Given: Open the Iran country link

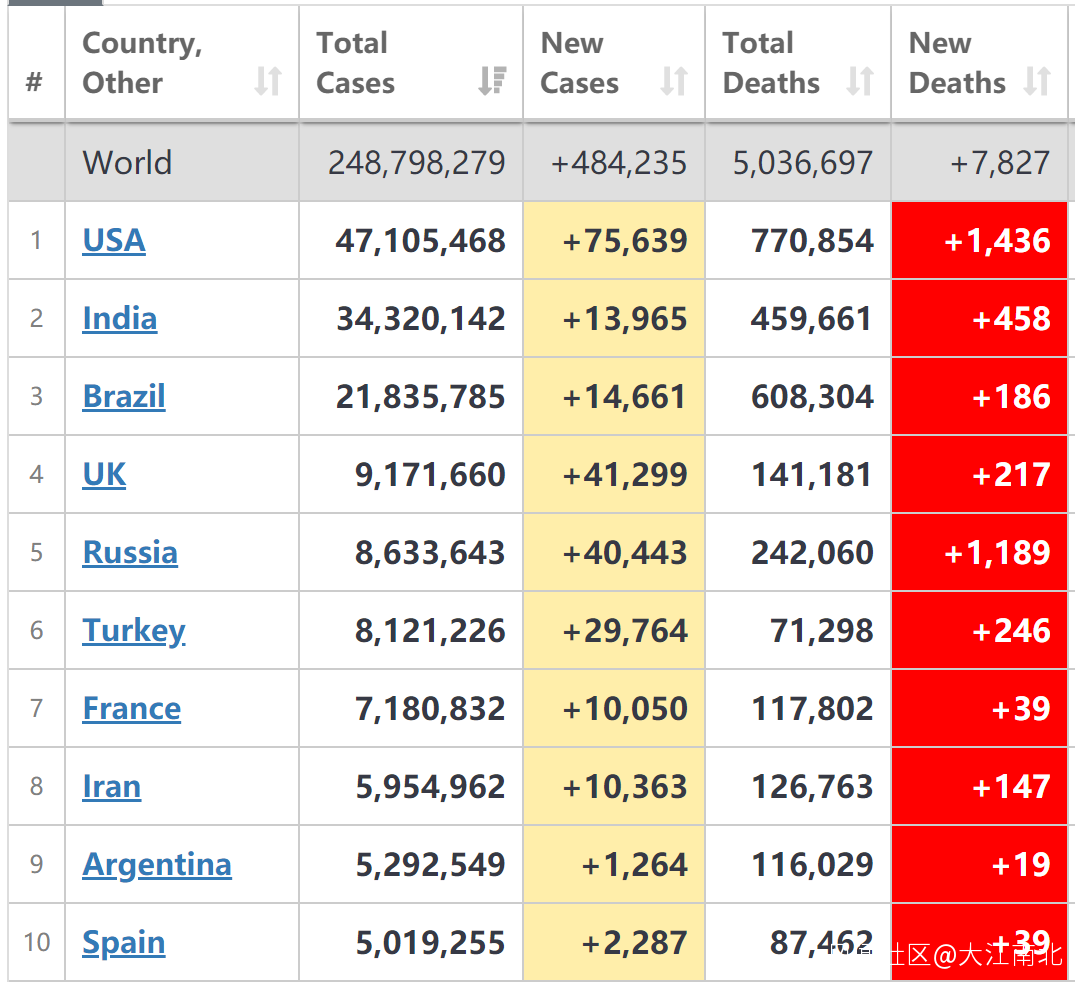Looking at the screenshot, I should tap(112, 787).
